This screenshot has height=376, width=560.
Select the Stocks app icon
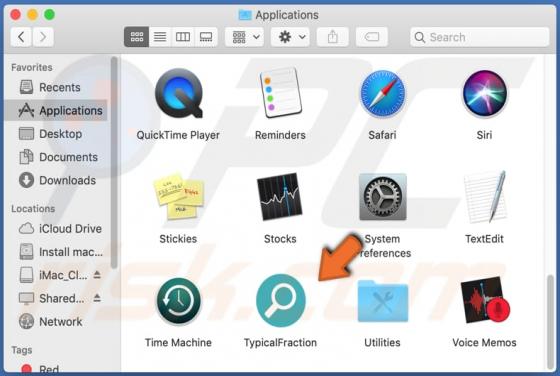tap(280, 197)
